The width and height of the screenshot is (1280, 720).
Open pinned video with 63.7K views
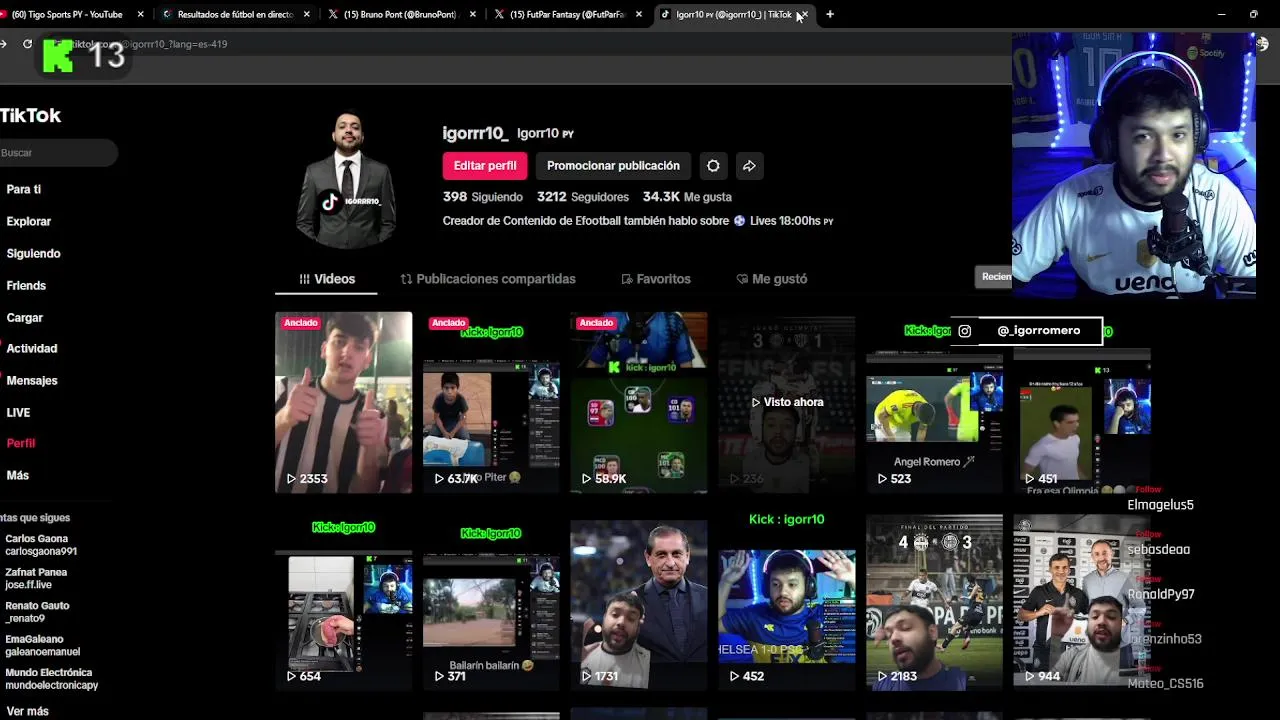coord(491,402)
